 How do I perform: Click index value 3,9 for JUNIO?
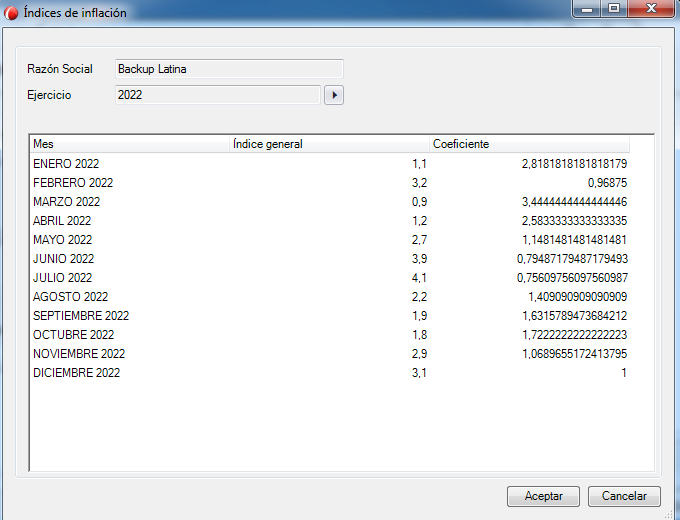tap(419, 259)
